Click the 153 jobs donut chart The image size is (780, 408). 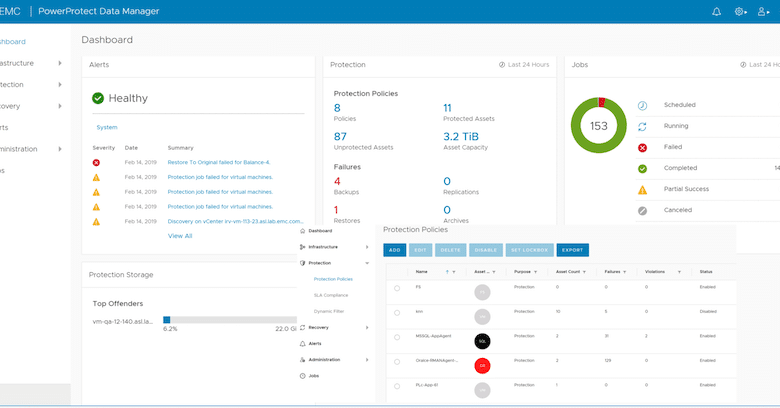[x=598, y=125]
